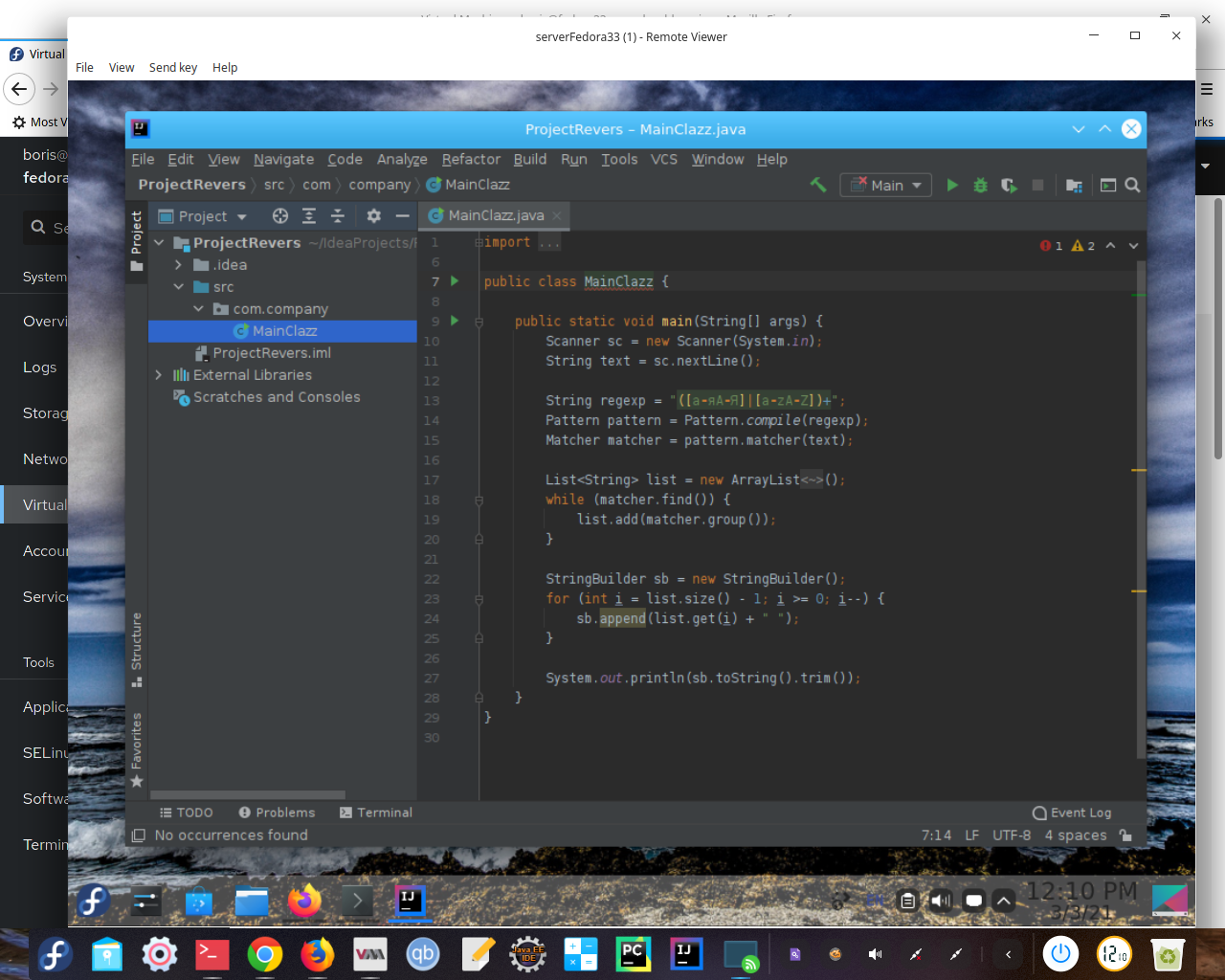Image resolution: width=1225 pixels, height=980 pixels.
Task: Run Main with Coverage icon
Action: (1009, 185)
